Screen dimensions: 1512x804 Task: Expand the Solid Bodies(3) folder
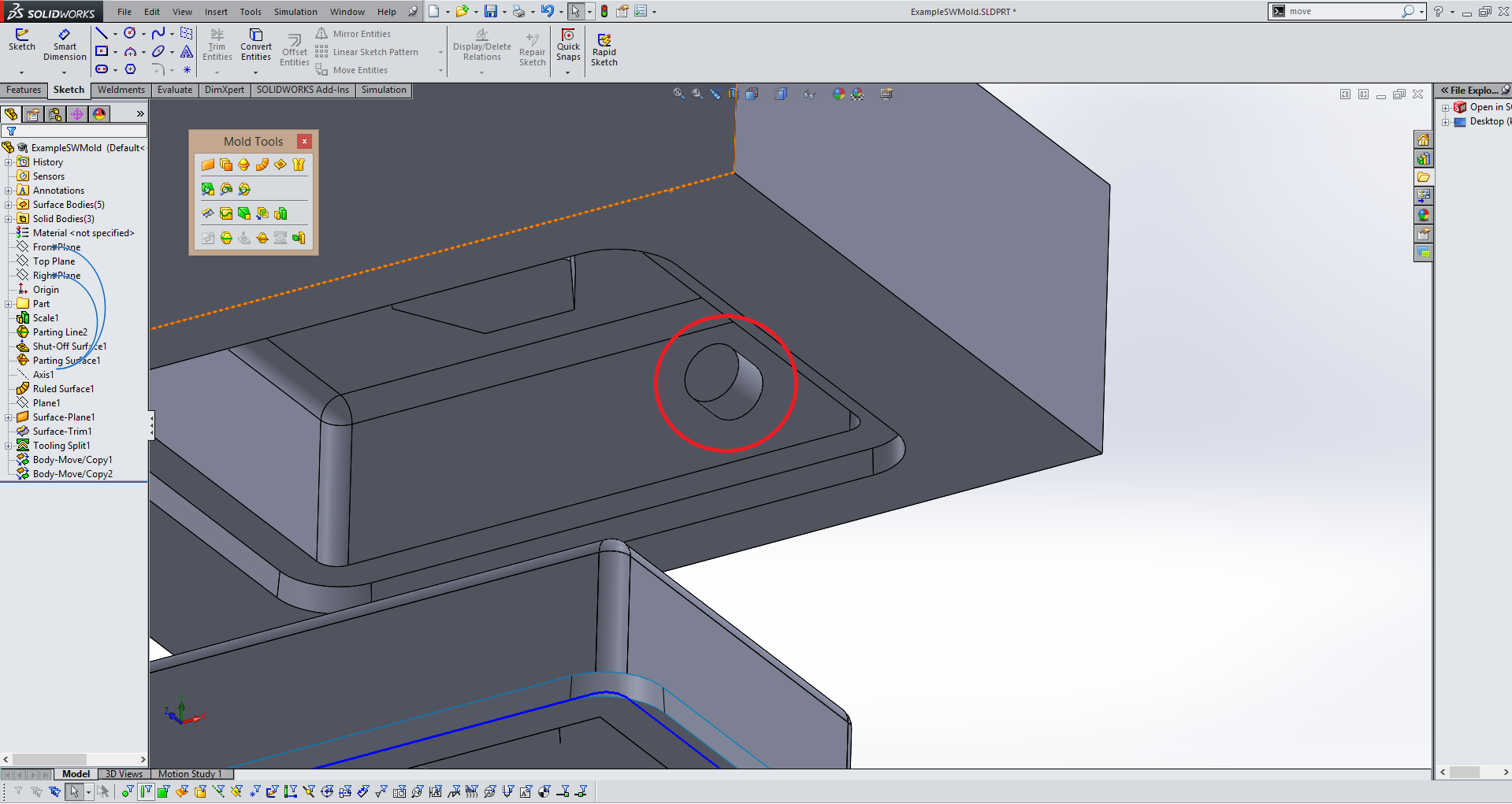click(9, 219)
